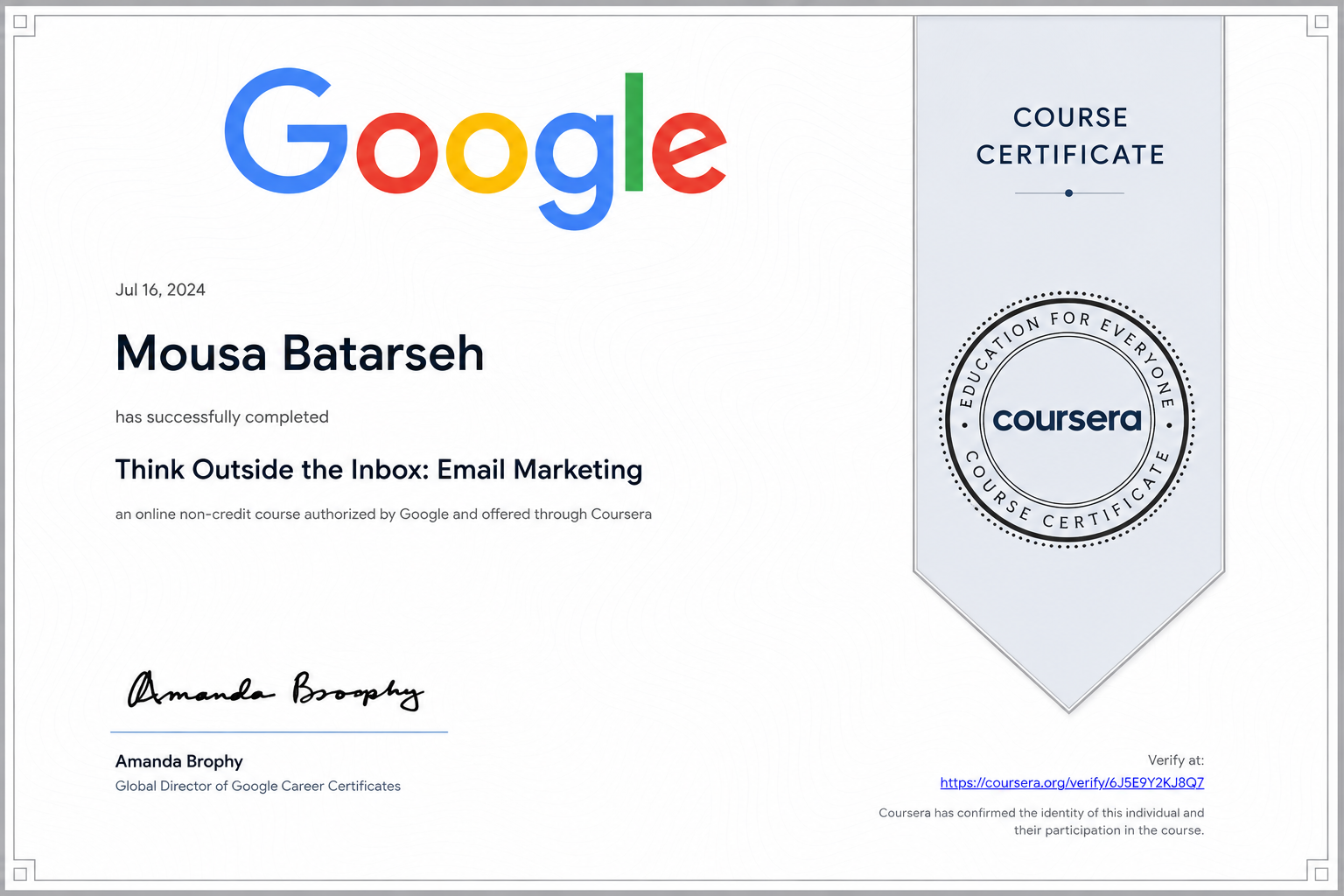Click the 'Verify at:' label
Viewport: 1344px width, 896px height.
coord(1176,760)
